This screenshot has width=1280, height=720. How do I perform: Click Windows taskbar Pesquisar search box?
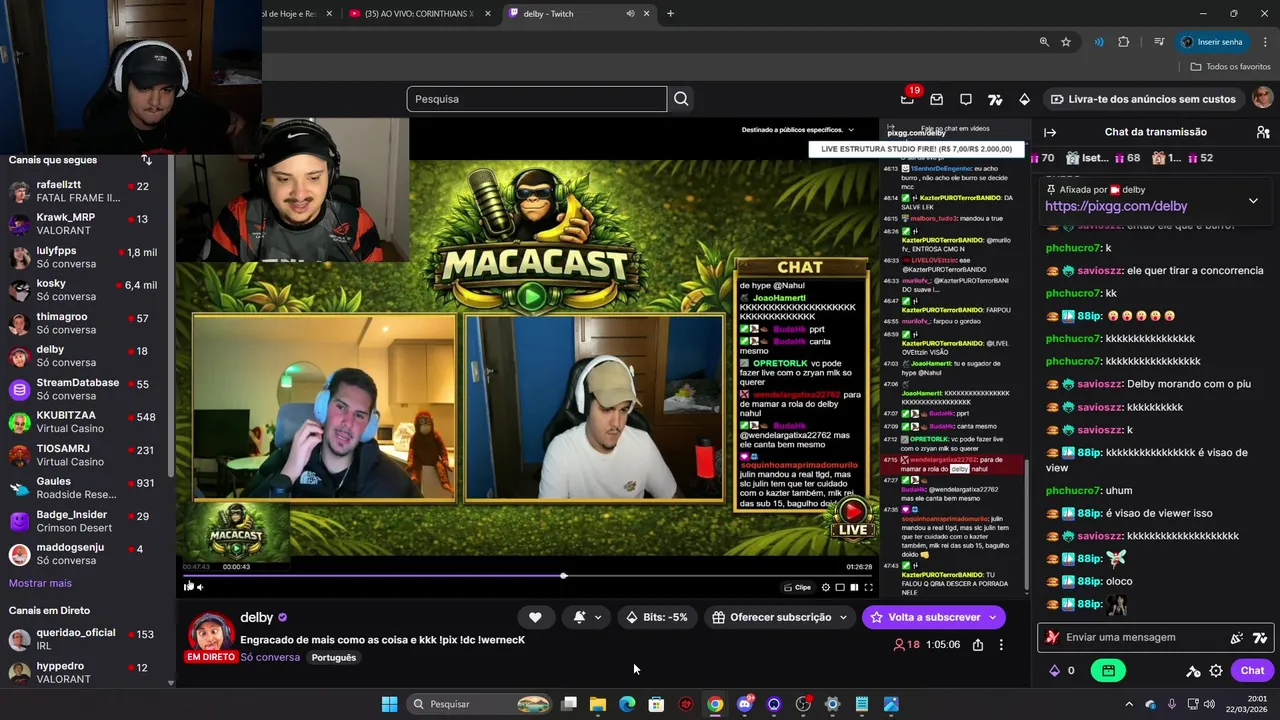481,704
